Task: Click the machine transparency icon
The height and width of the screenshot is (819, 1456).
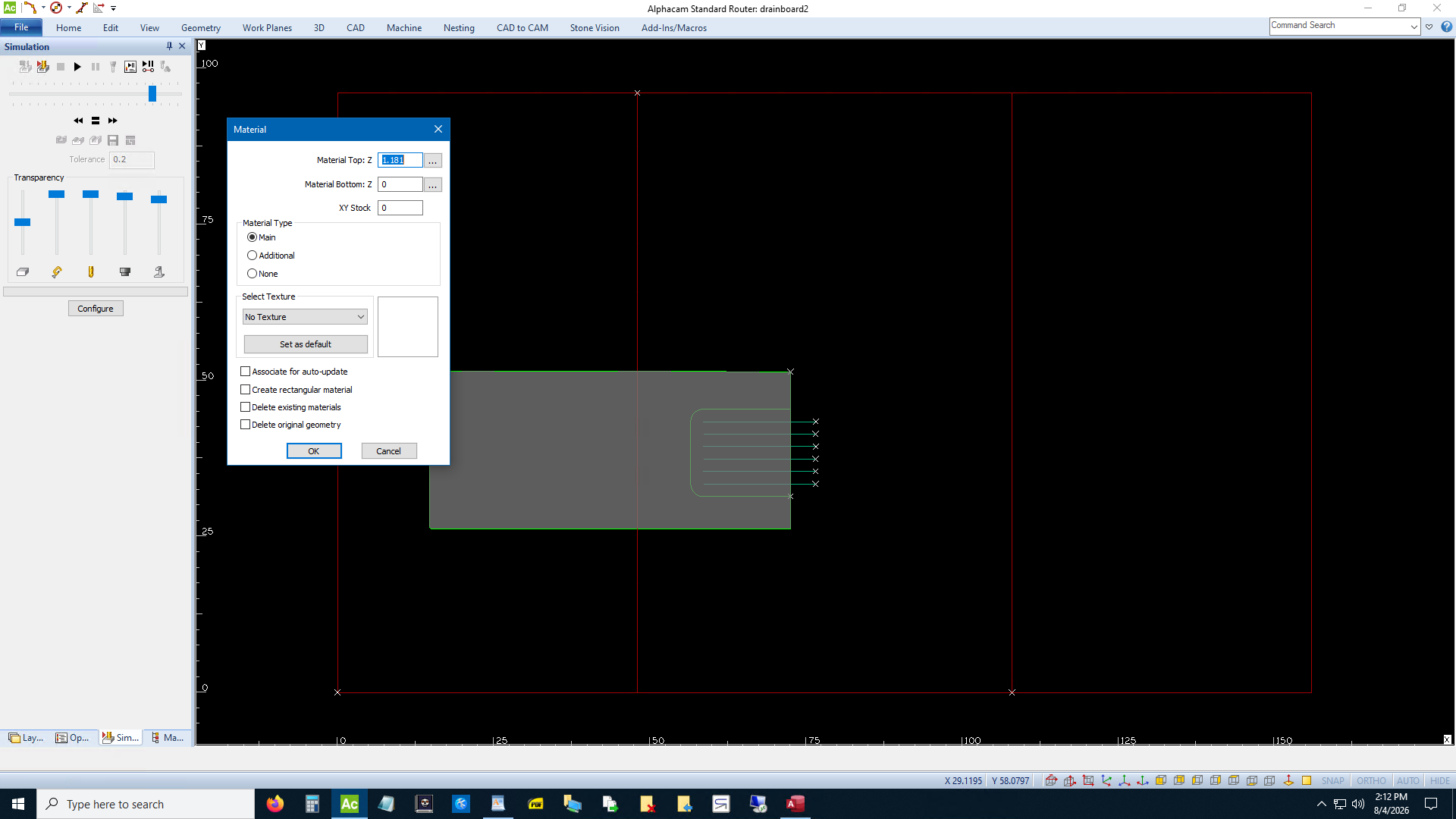Action: point(159,271)
